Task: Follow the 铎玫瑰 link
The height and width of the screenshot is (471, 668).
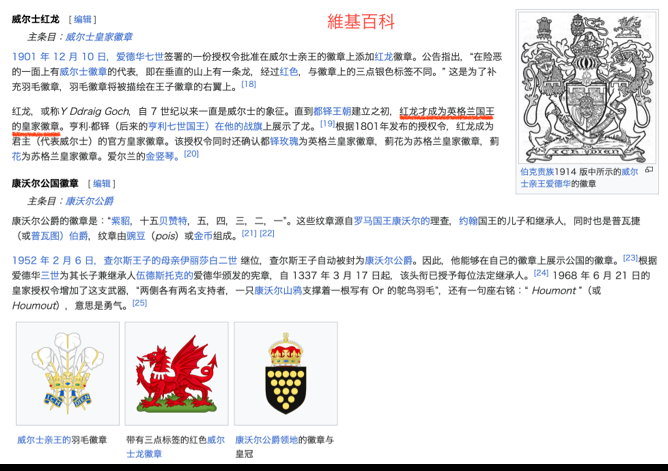Action: pos(284,141)
